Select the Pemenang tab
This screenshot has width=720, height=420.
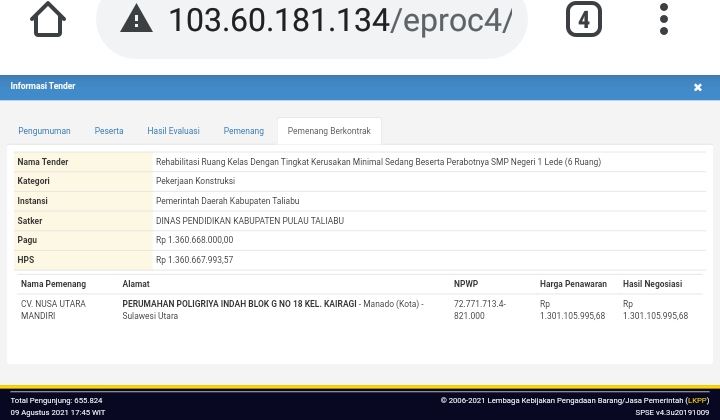click(244, 131)
